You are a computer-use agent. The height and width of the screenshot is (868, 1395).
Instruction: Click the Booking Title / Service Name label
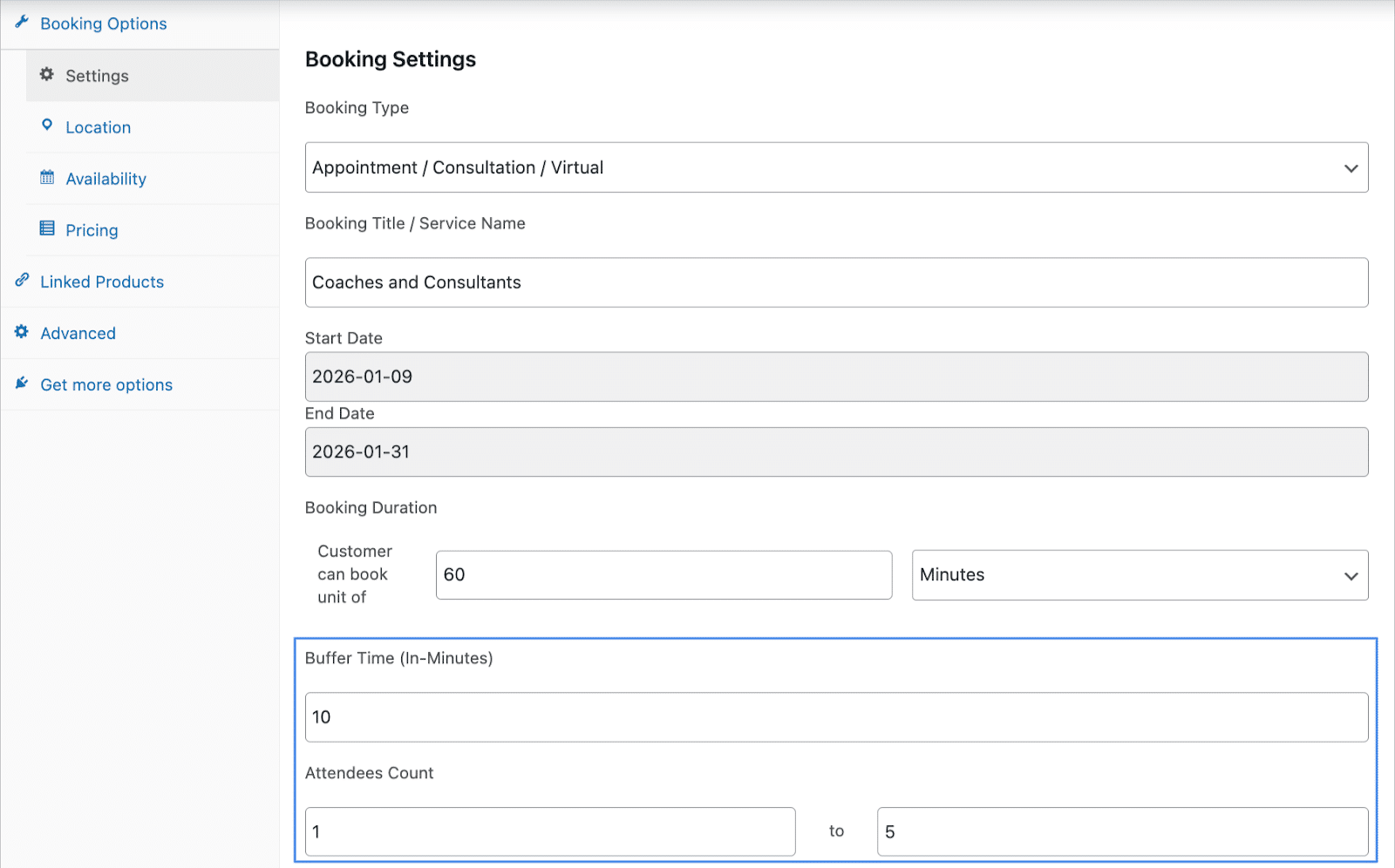click(415, 223)
